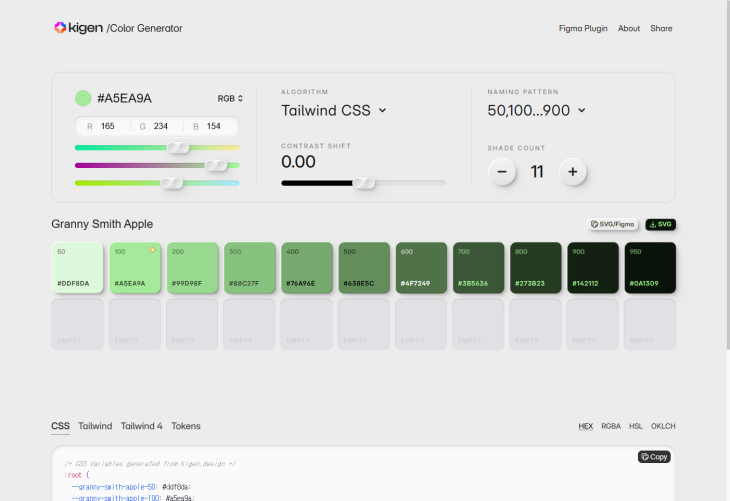Screen dimensions: 730x501
Task: Switch color format to OKLCH
Action: (663, 426)
